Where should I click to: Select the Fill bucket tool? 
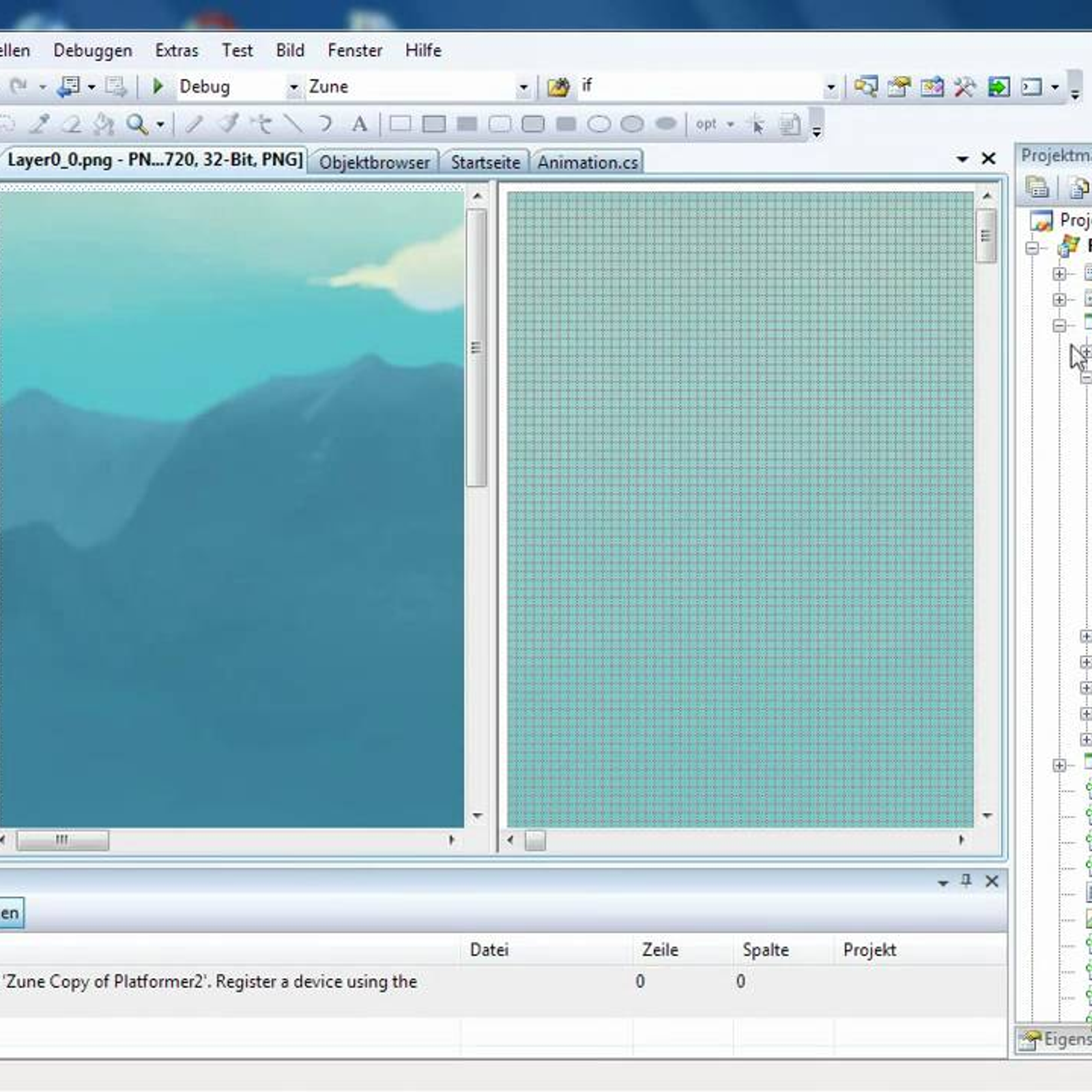click(x=104, y=124)
